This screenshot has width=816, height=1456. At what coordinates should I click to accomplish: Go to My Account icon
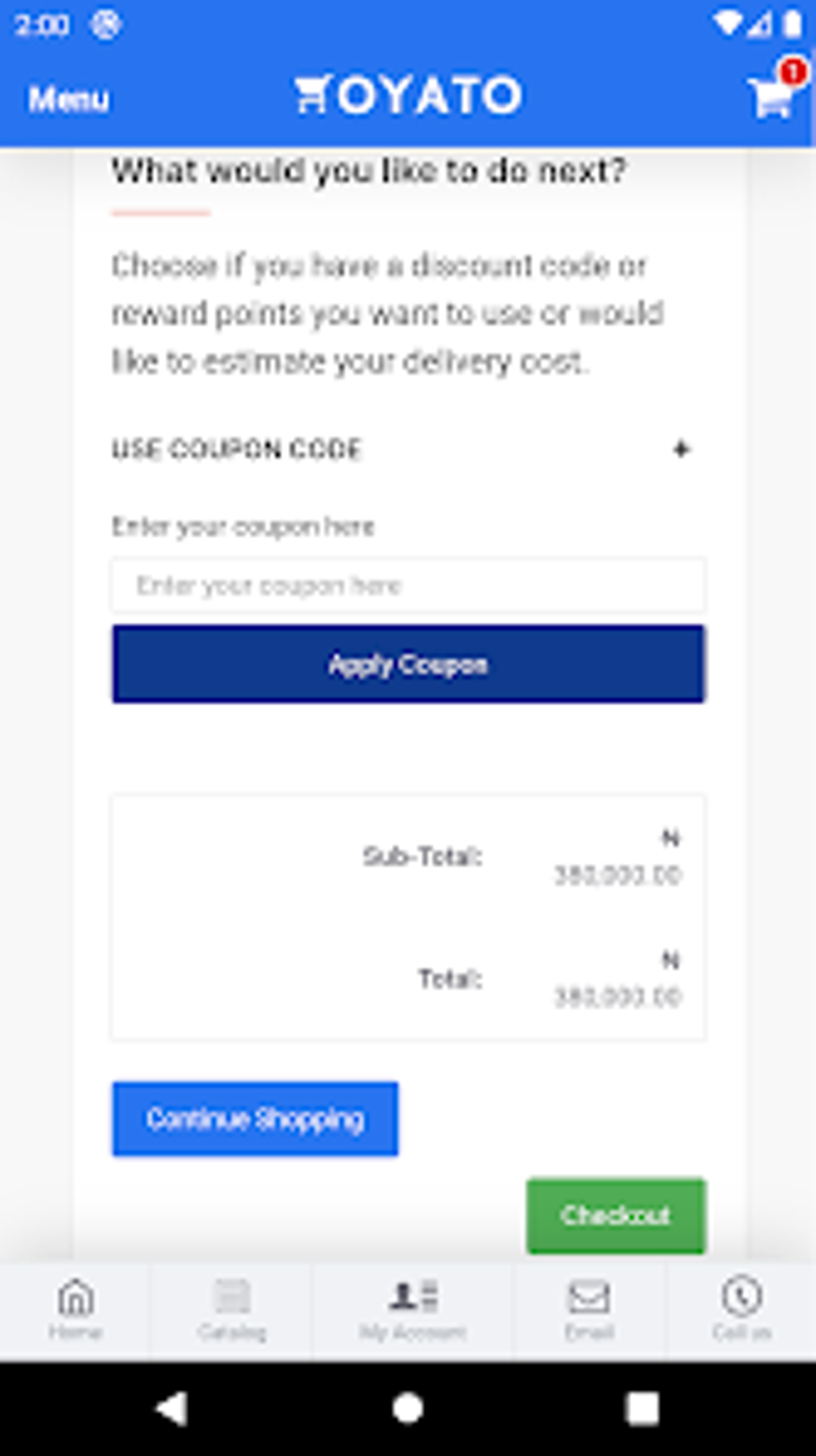[x=413, y=1298]
